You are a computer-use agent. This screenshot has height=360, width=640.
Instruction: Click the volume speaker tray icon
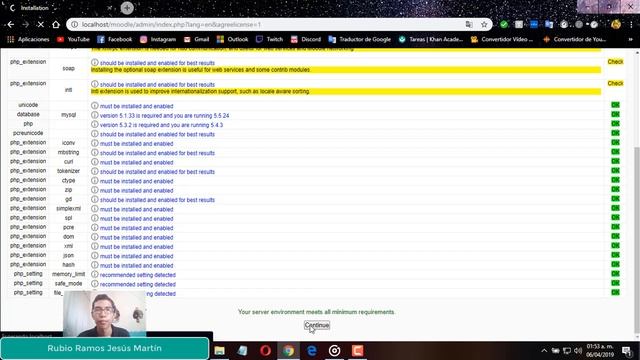578,351
